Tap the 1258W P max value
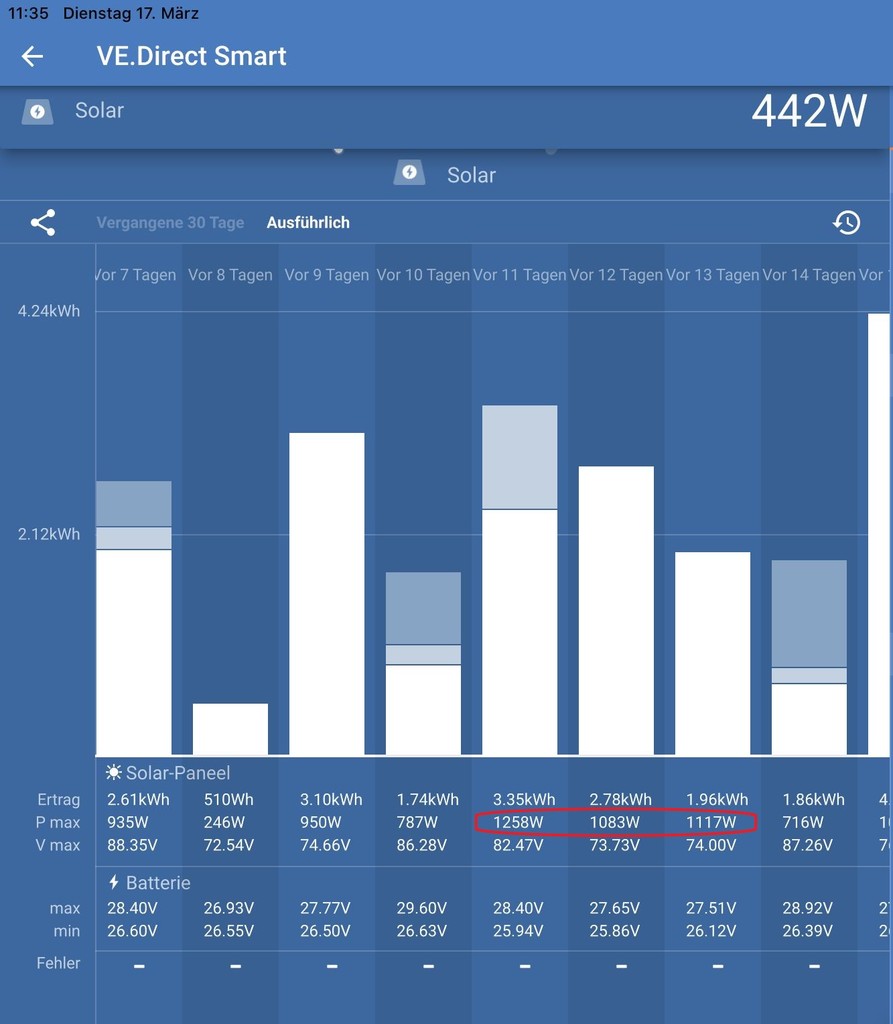The width and height of the screenshot is (893, 1024). [x=518, y=822]
